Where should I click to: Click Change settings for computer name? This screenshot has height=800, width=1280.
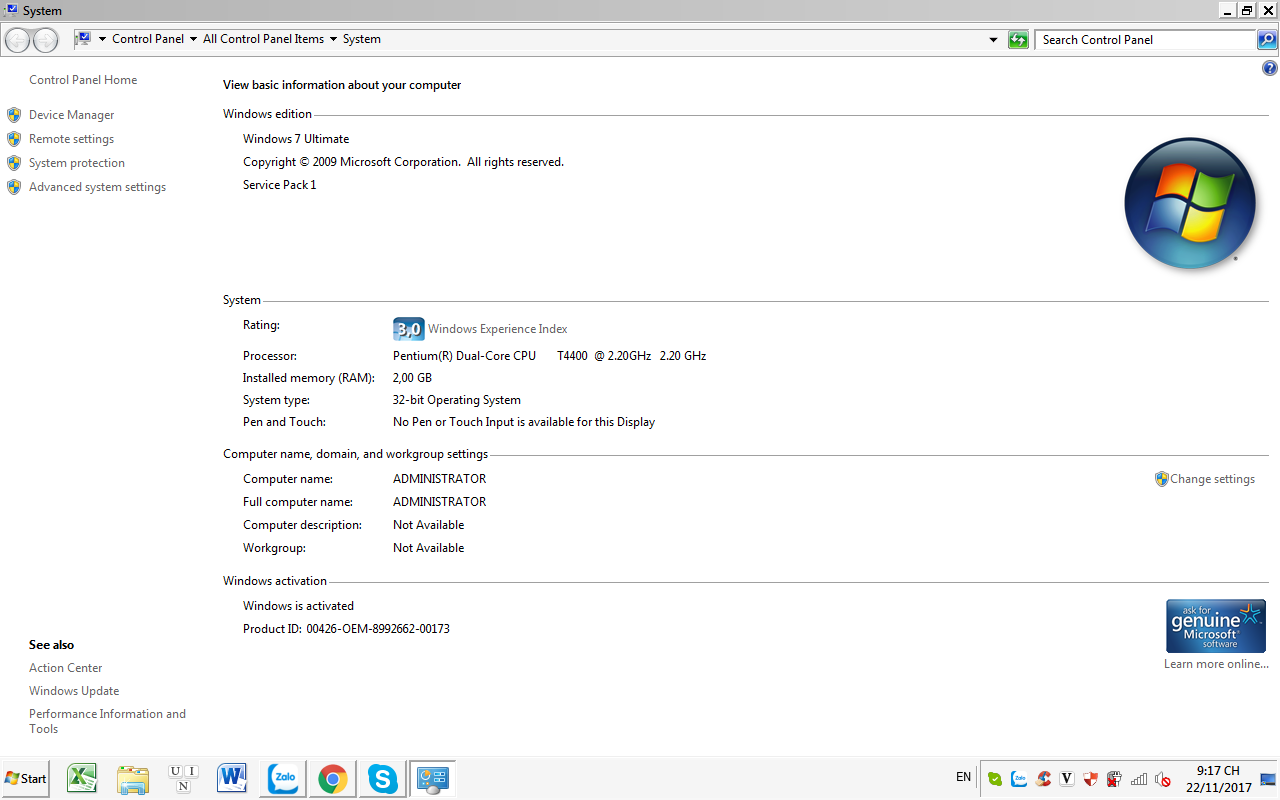click(x=1212, y=479)
